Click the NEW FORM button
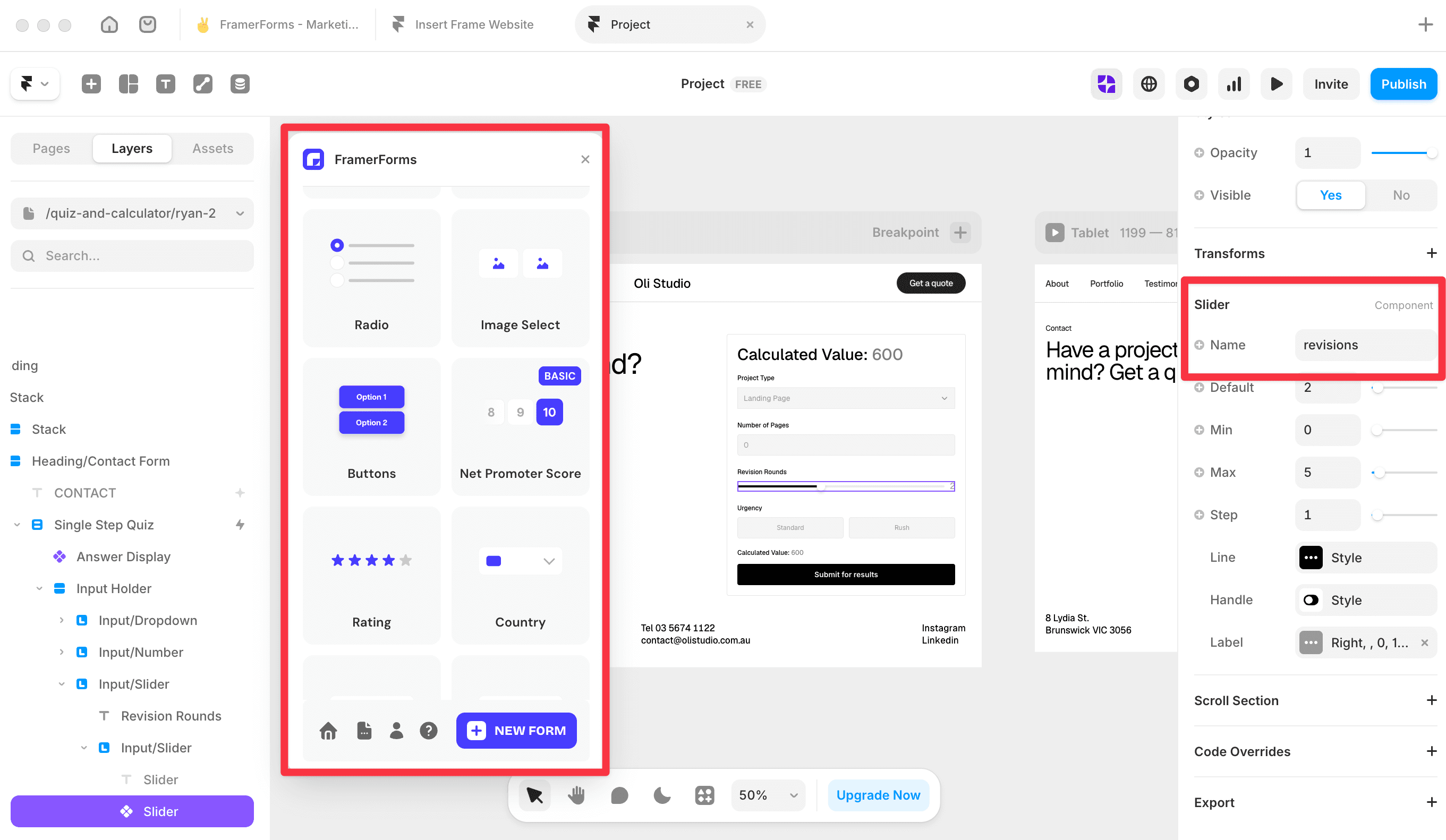1446x840 pixels. point(516,730)
